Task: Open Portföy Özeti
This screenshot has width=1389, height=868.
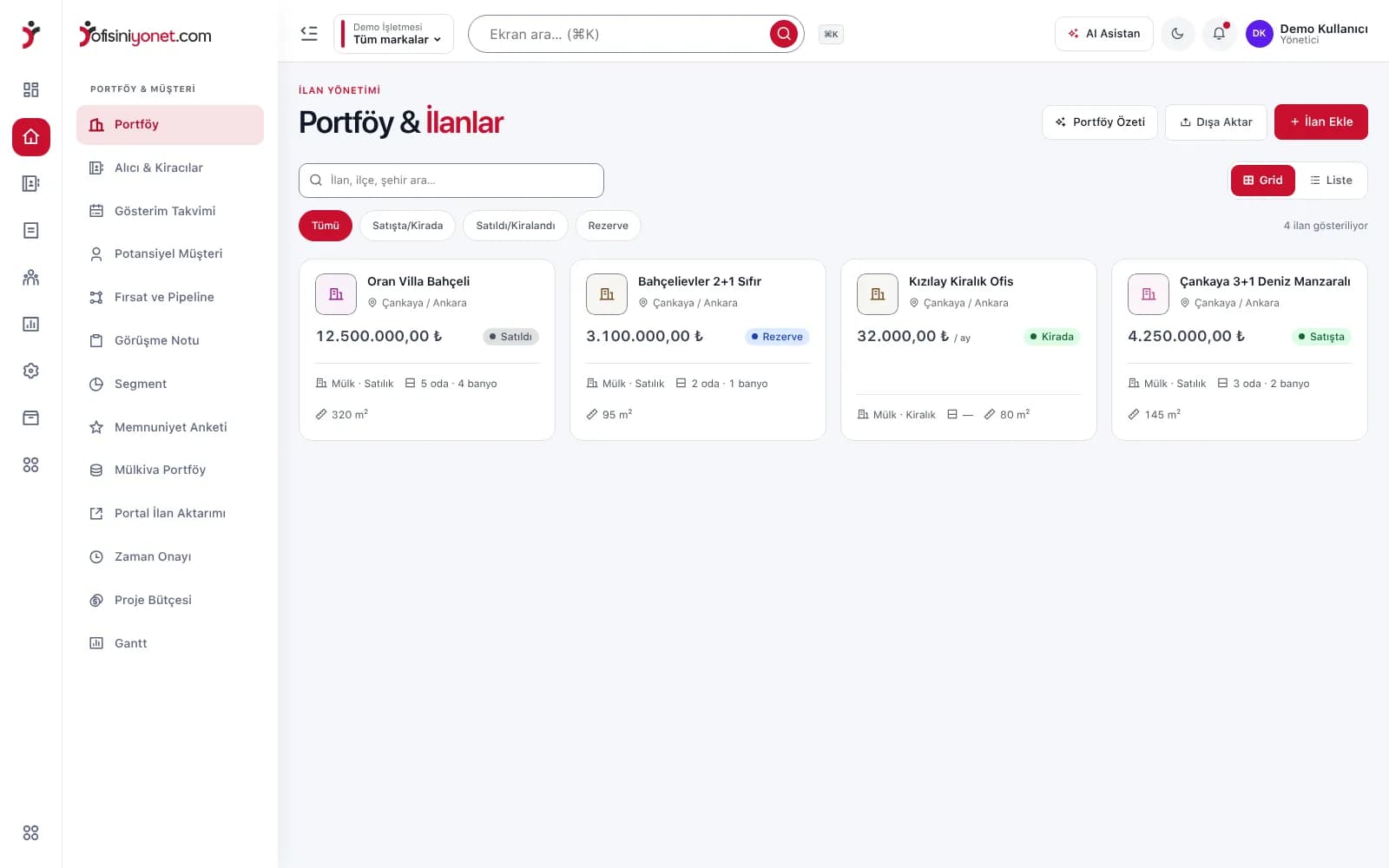Action: click(x=1099, y=122)
